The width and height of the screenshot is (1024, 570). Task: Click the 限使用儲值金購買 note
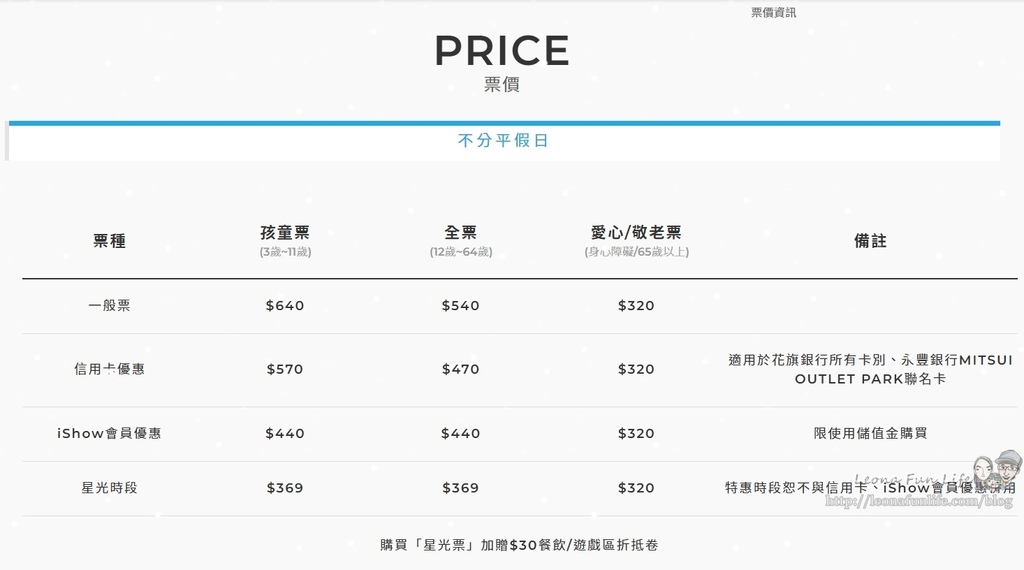click(x=870, y=434)
